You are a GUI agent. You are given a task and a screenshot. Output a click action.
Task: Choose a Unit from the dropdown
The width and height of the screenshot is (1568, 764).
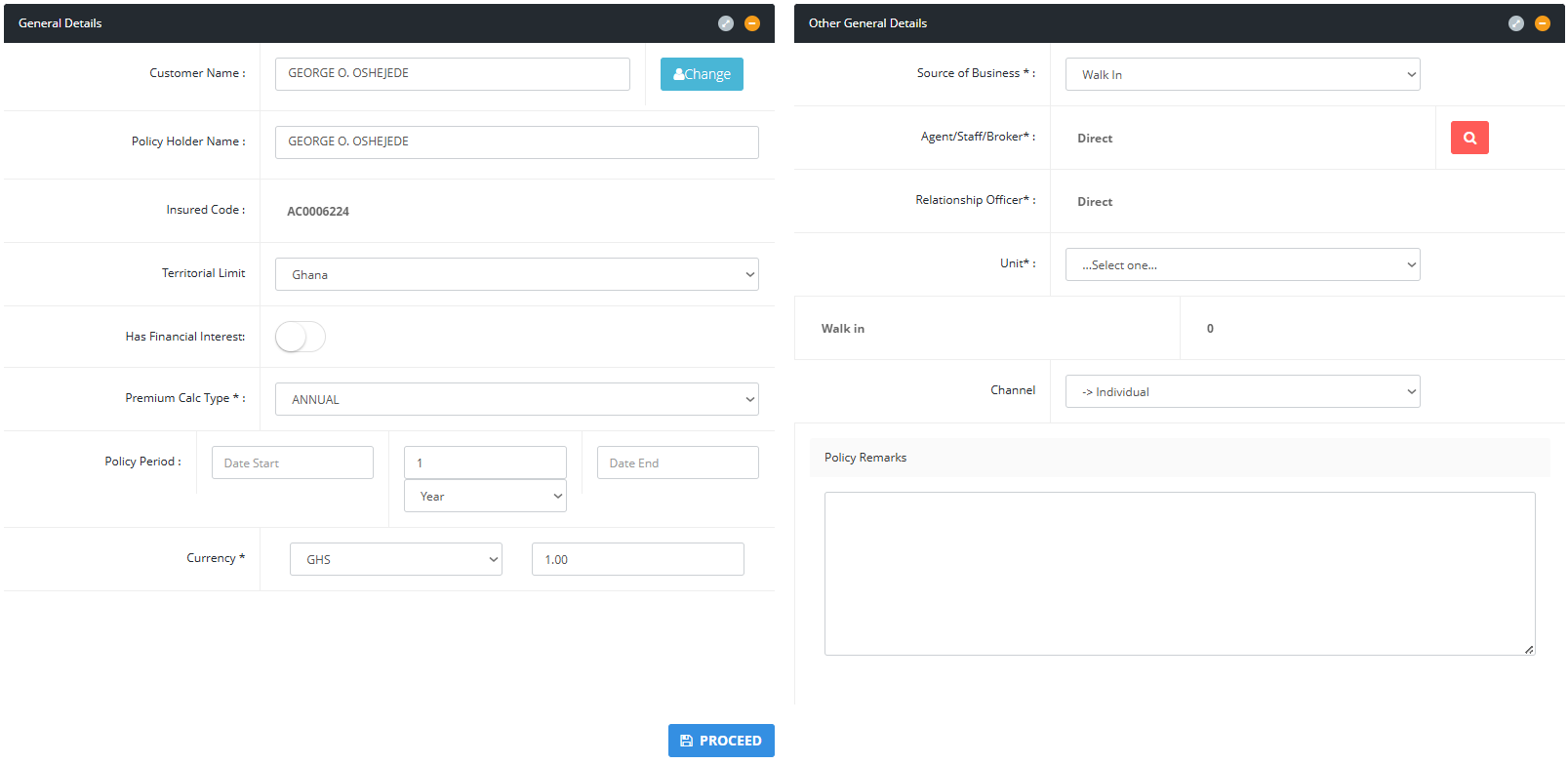click(x=1242, y=264)
